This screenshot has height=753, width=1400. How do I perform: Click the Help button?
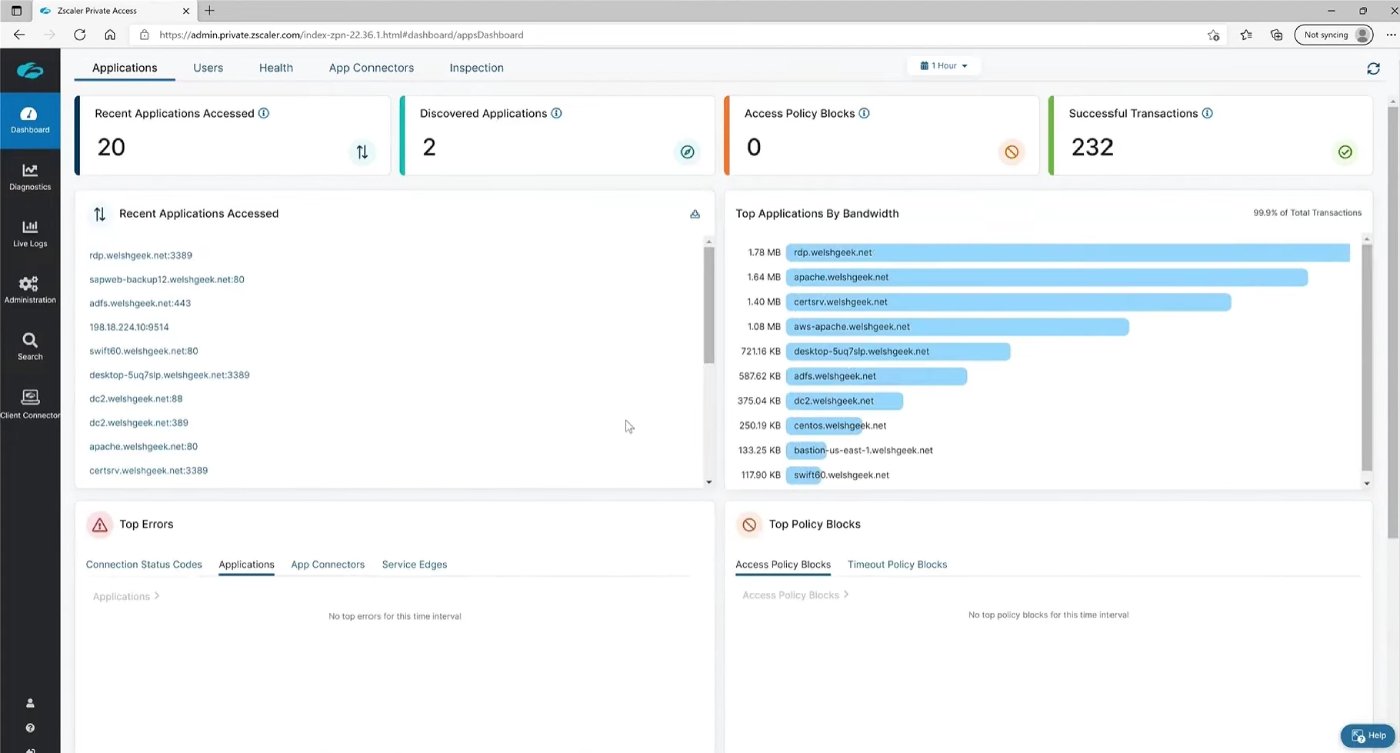tap(1368, 735)
